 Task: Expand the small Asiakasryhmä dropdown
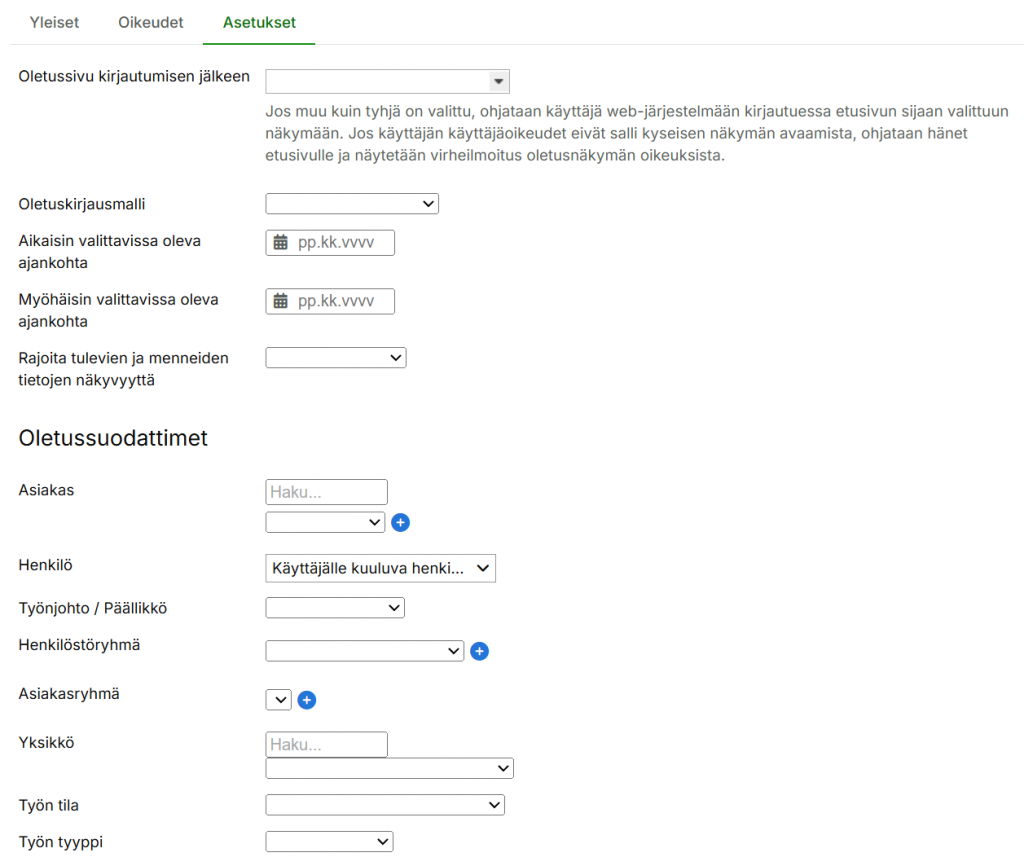[x=278, y=700]
